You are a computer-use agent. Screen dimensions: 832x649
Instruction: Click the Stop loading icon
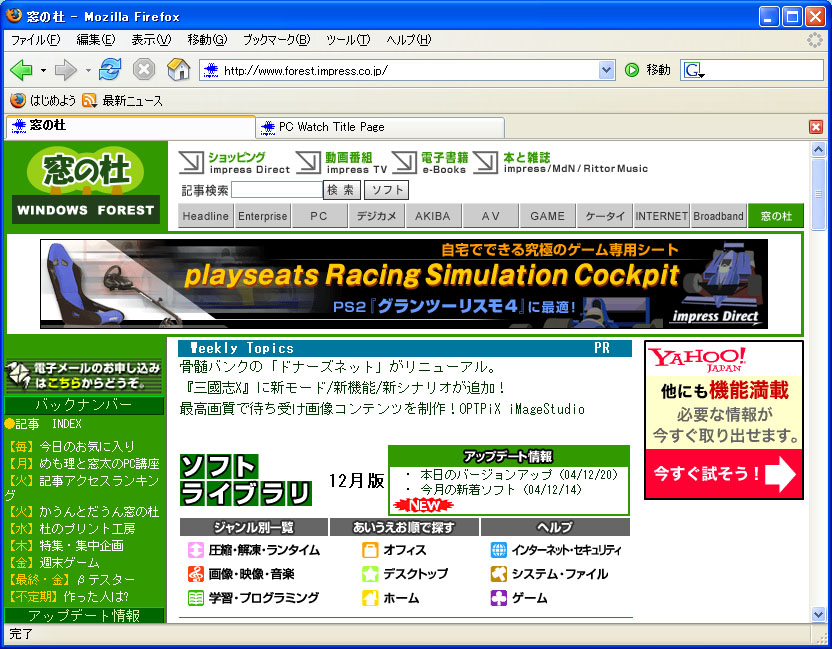(144, 70)
